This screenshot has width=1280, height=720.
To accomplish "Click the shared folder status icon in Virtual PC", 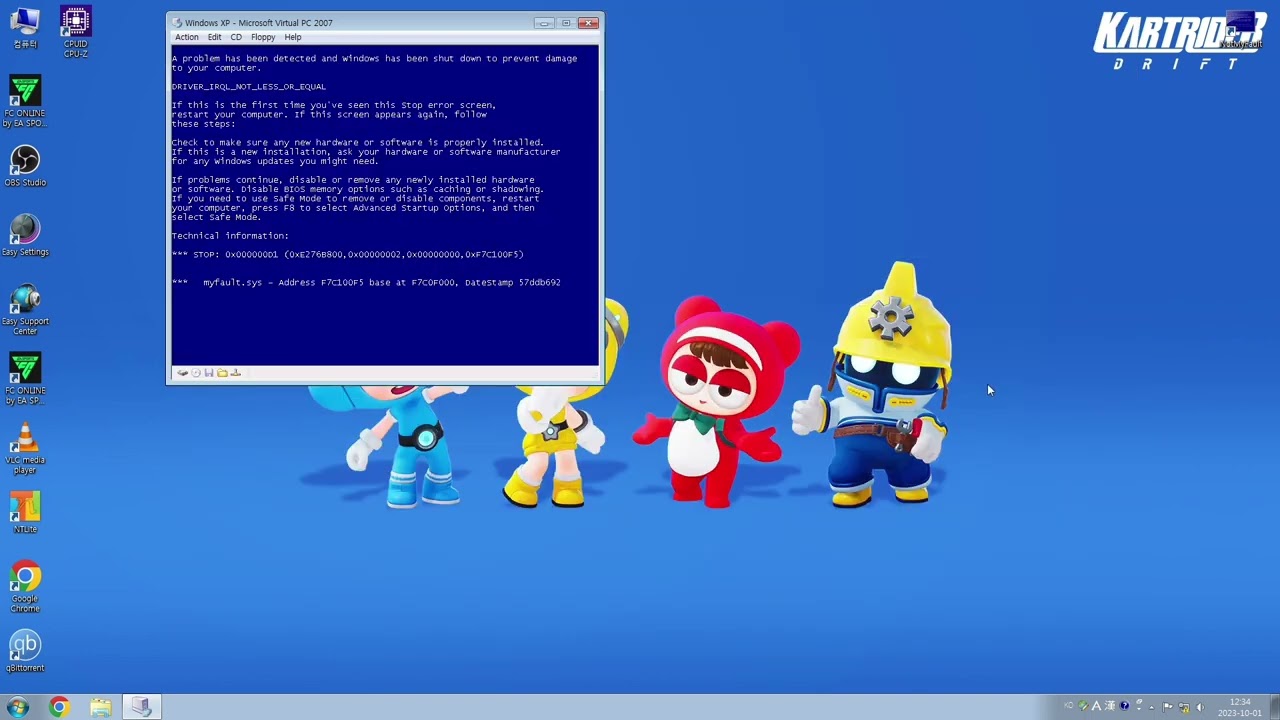I will point(222,373).
